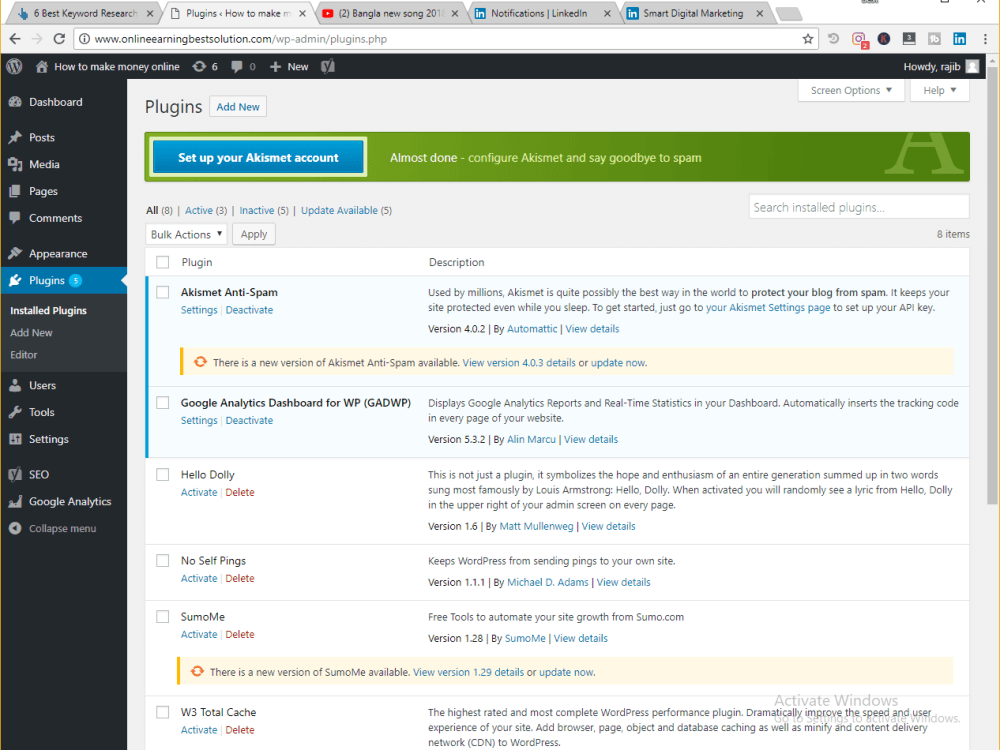This screenshot has height=750, width=1000.
Task: Click the site info icon in address bar
Action: (84, 39)
